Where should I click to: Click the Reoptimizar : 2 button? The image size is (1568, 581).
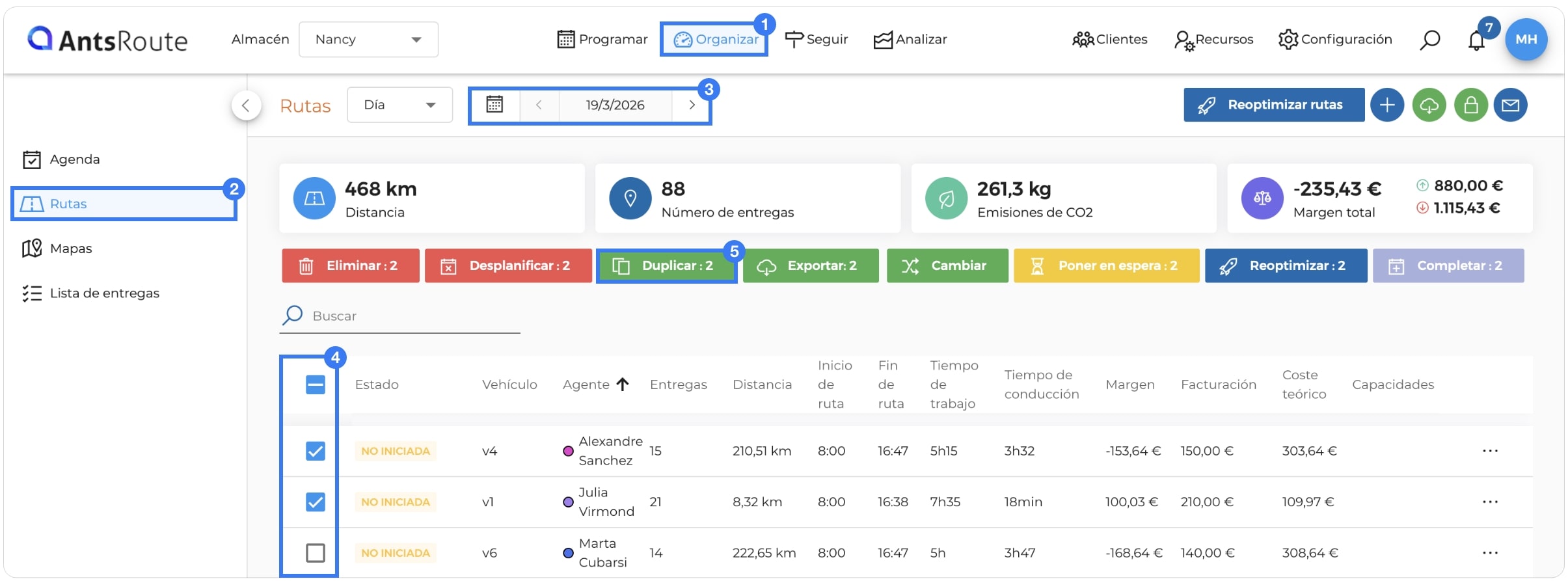1286,265
